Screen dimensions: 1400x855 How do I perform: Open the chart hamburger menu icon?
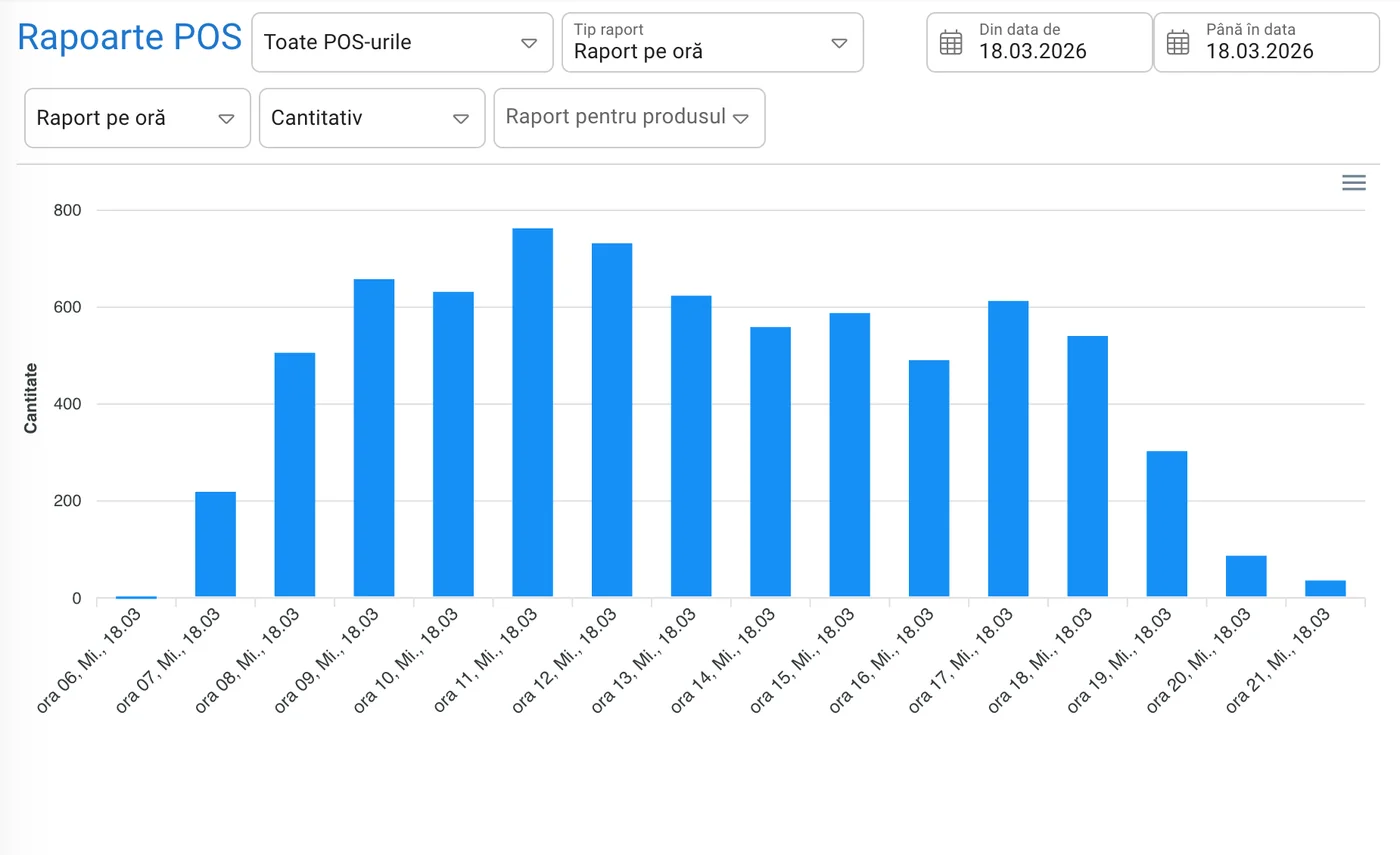tap(1353, 182)
